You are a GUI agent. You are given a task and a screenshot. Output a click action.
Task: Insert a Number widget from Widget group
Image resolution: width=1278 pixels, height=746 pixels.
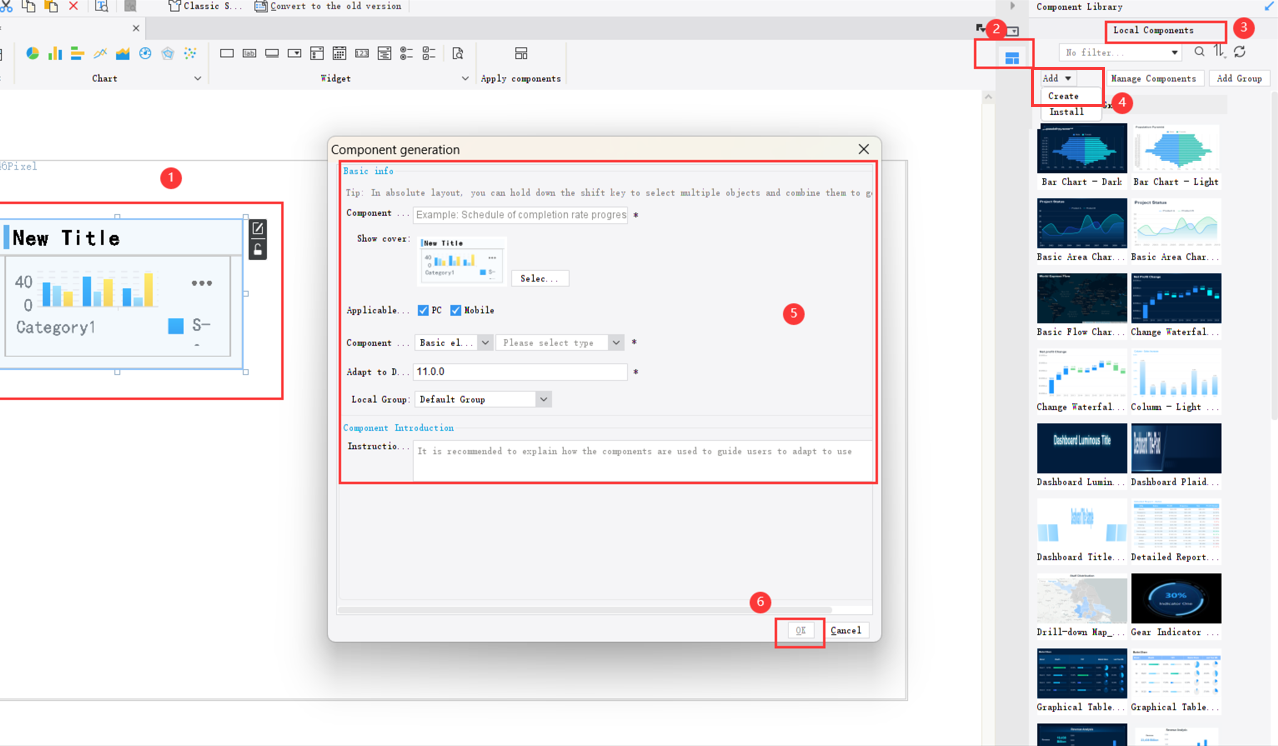(363, 53)
